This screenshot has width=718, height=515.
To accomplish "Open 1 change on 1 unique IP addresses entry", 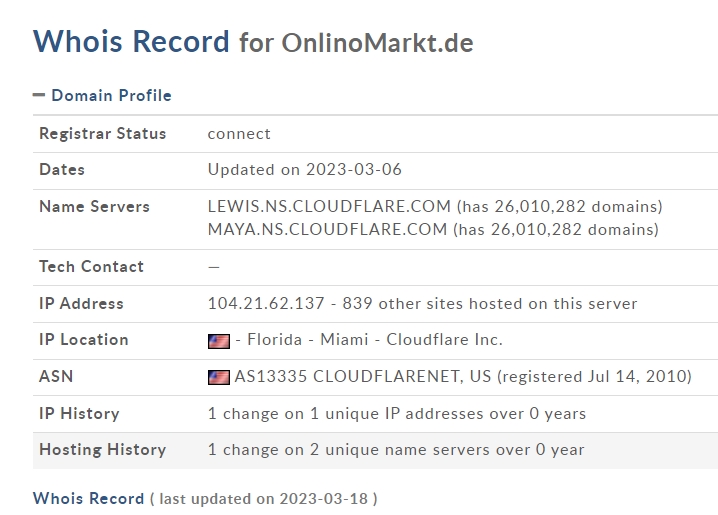I will (x=397, y=413).
